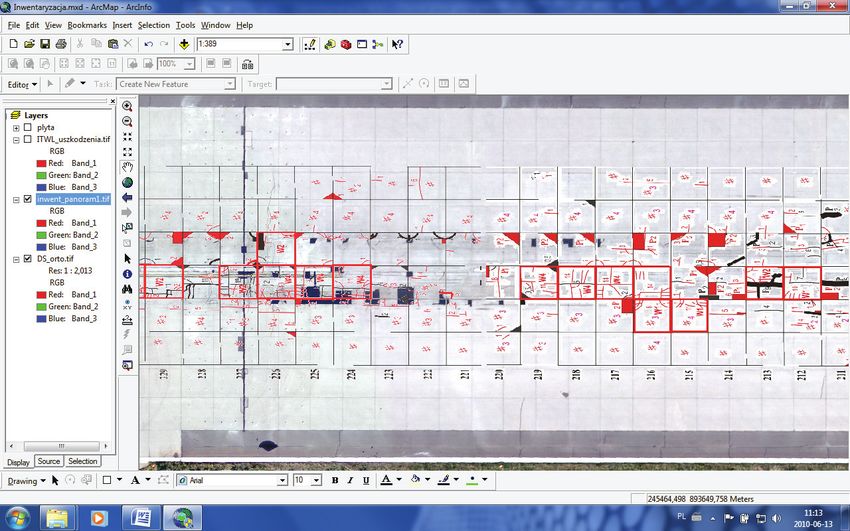Click the Fixed Zoom Out icon
The image size is (850, 531).
[127, 152]
